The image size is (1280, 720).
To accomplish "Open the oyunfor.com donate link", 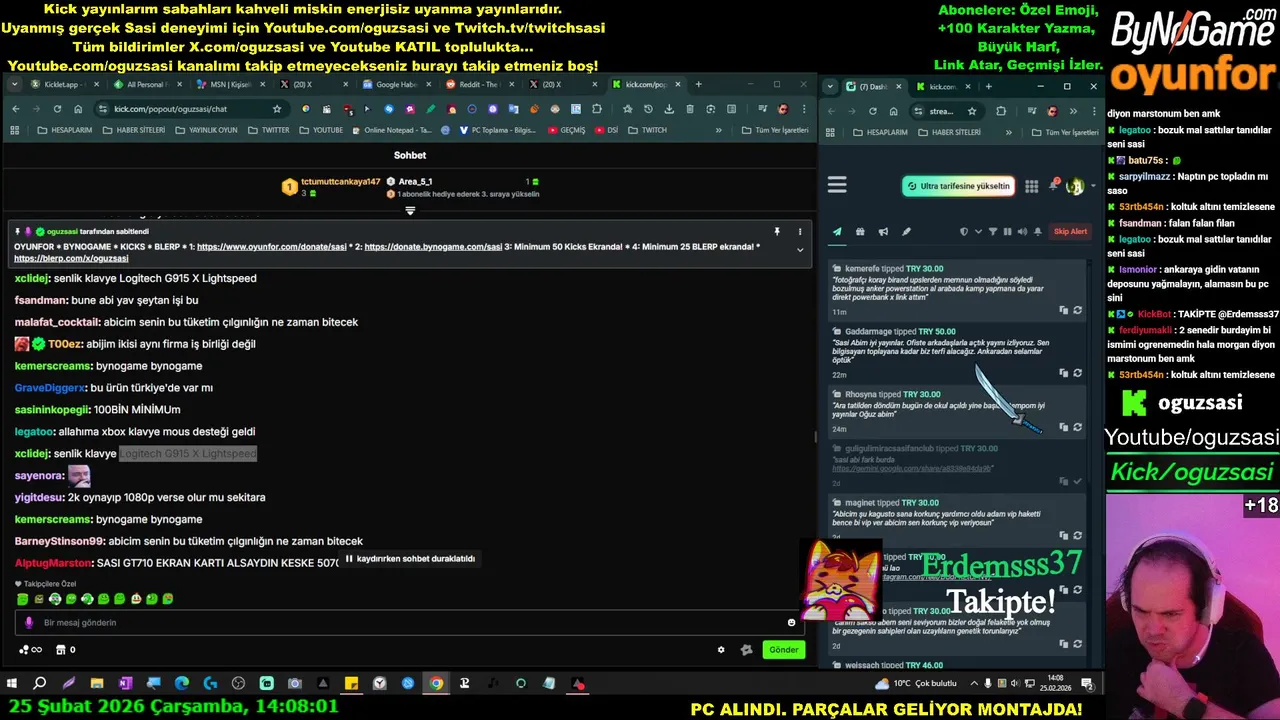I will click(271, 246).
